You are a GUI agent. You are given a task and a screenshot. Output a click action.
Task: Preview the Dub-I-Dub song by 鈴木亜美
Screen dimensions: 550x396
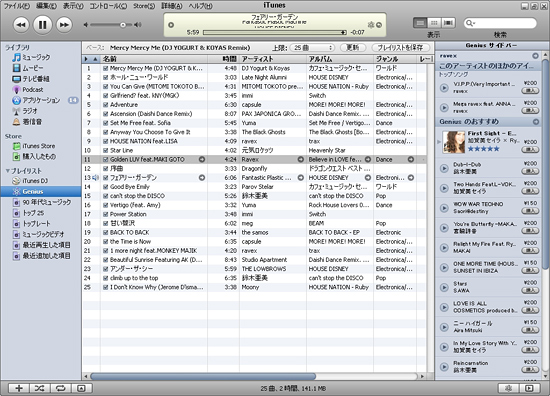(444, 168)
